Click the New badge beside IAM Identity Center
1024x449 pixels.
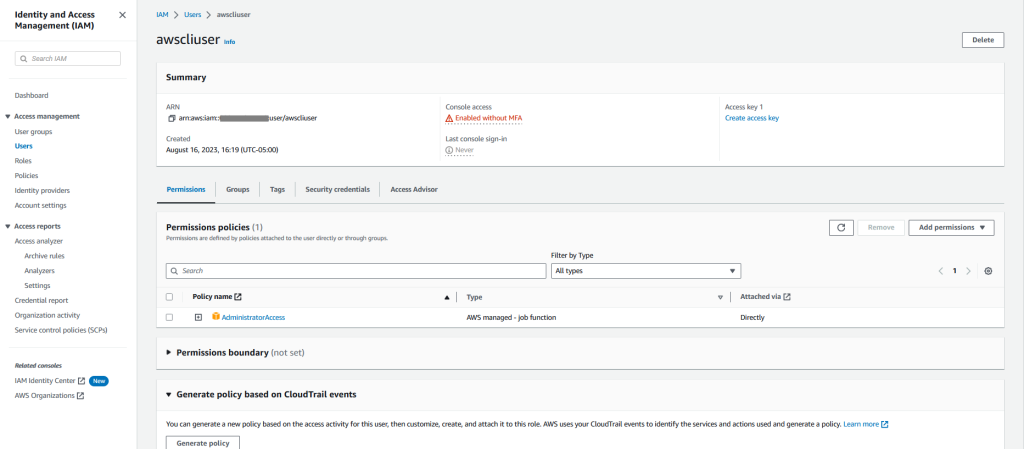[99, 380]
